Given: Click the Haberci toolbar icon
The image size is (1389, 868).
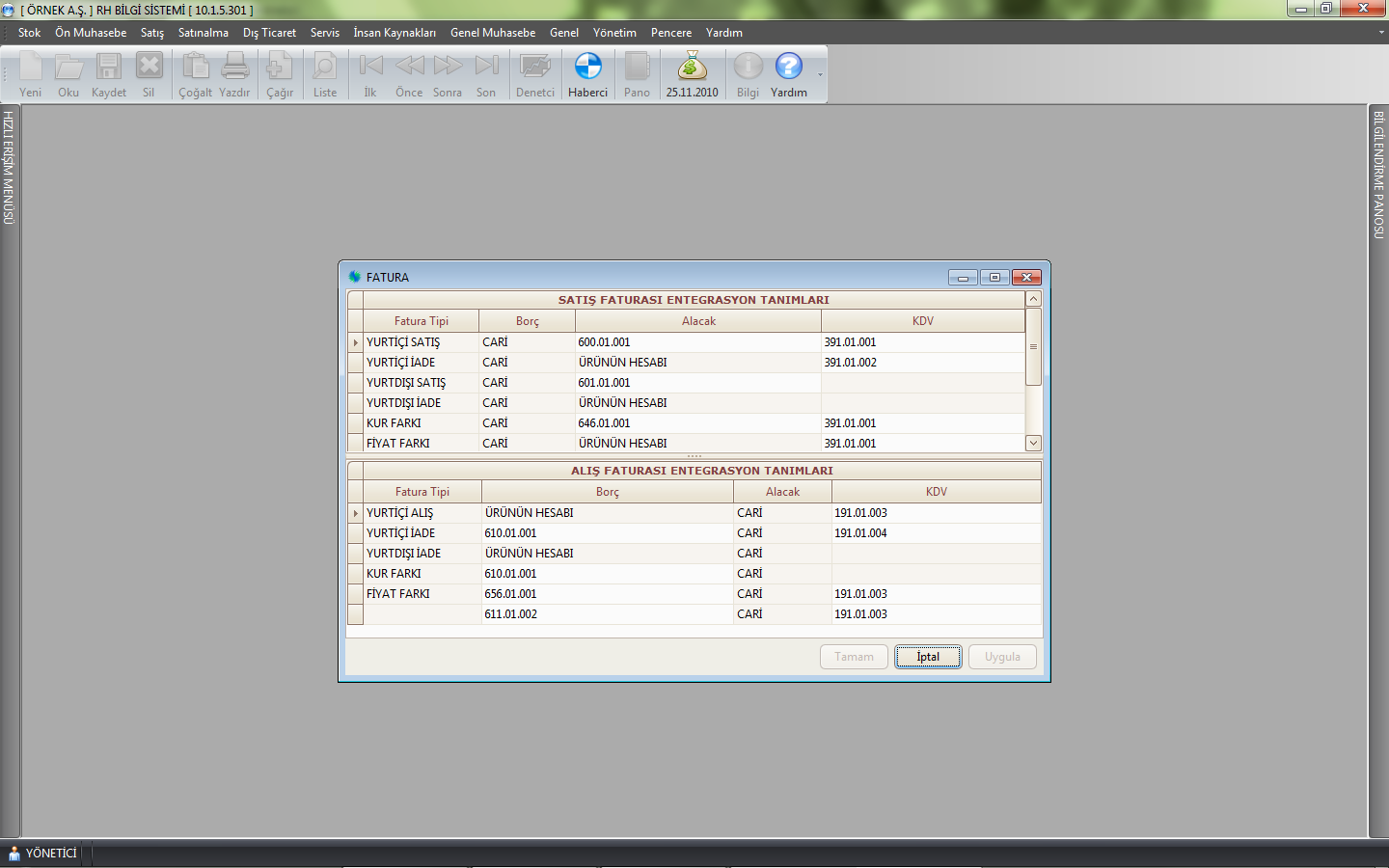Looking at the screenshot, I should [587, 68].
